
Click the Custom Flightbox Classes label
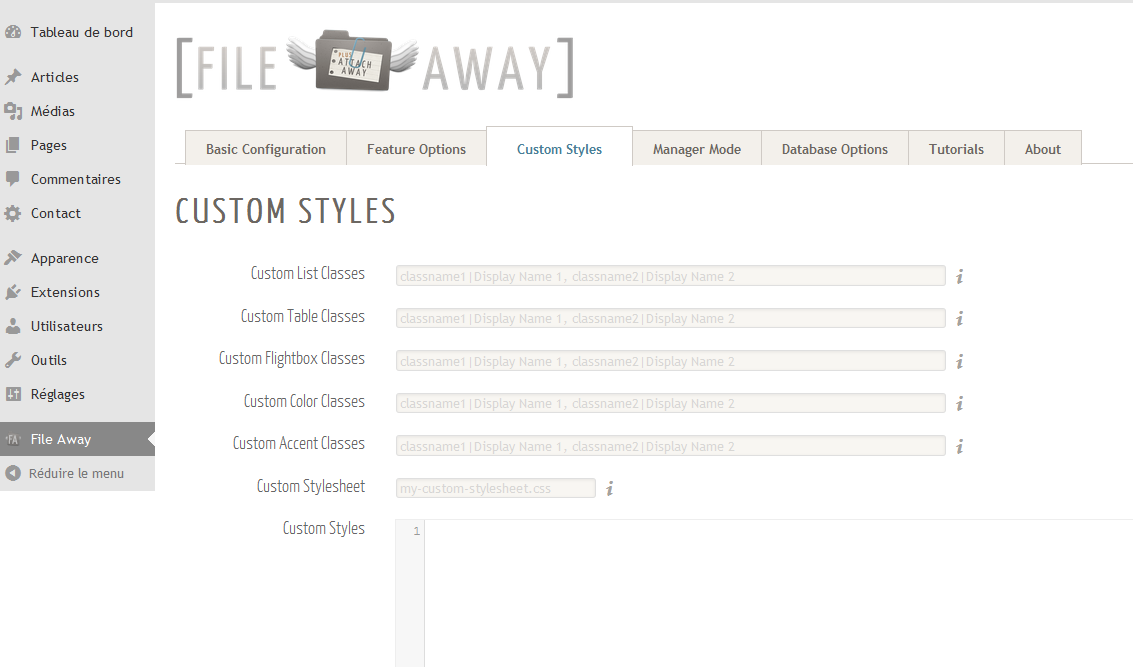292,358
